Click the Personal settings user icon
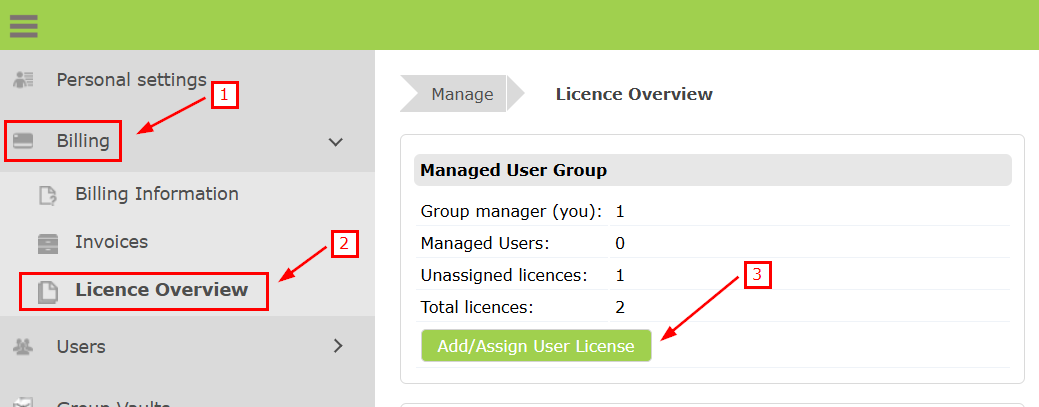This screenshot has width=1039, height=407. tap(24, 80)
